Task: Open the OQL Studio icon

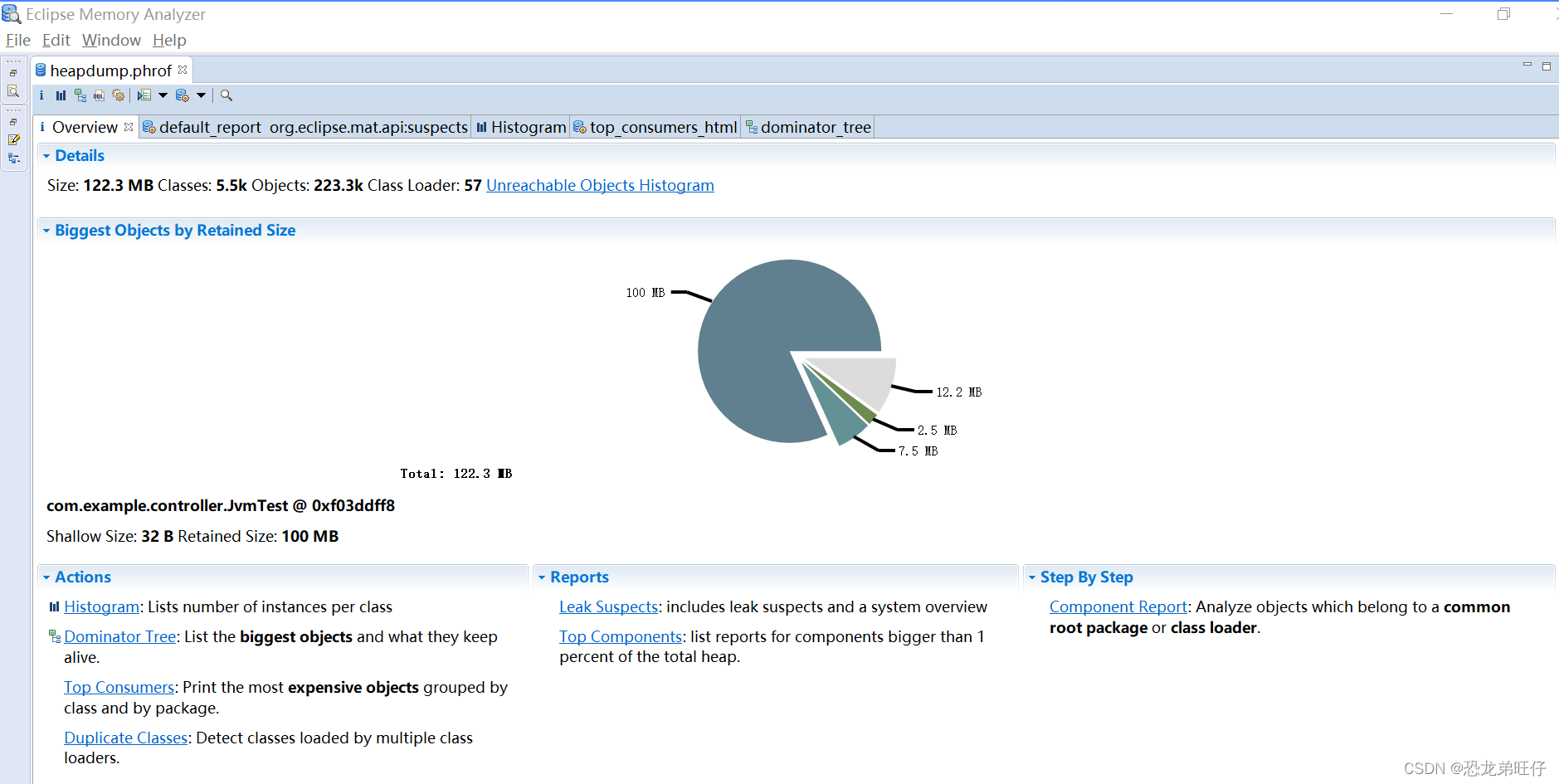Action: [x=99, y=95]
